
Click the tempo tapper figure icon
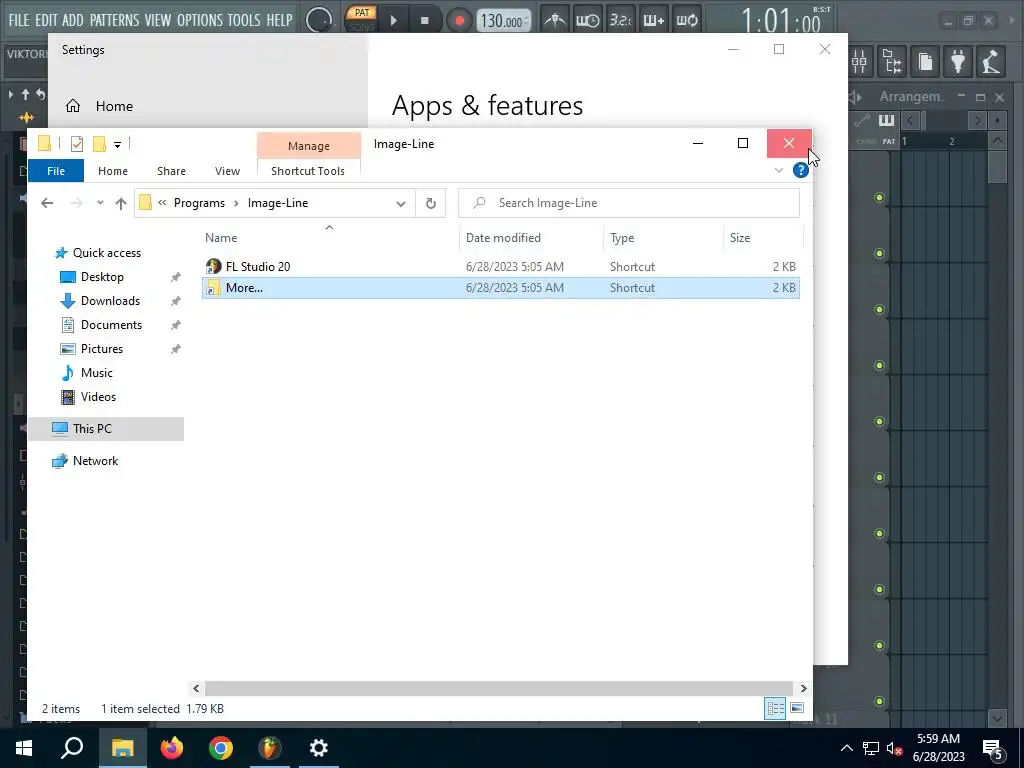(991, 62)
